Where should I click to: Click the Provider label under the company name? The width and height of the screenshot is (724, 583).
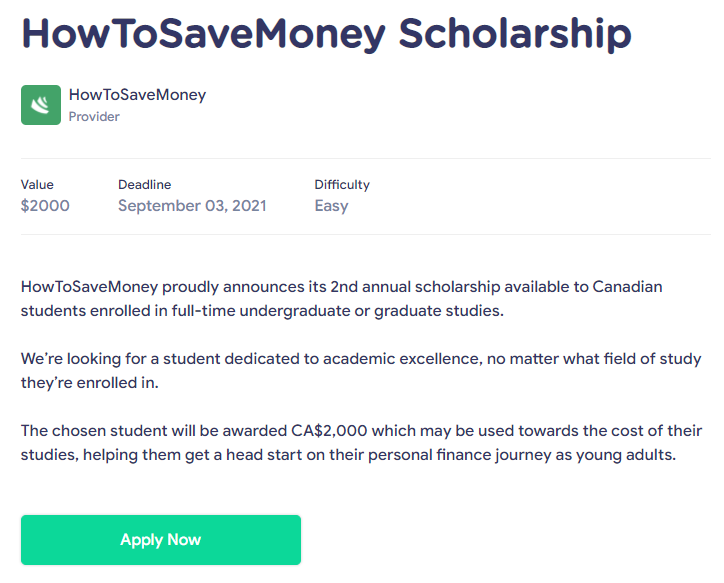(x=94, y=117)
